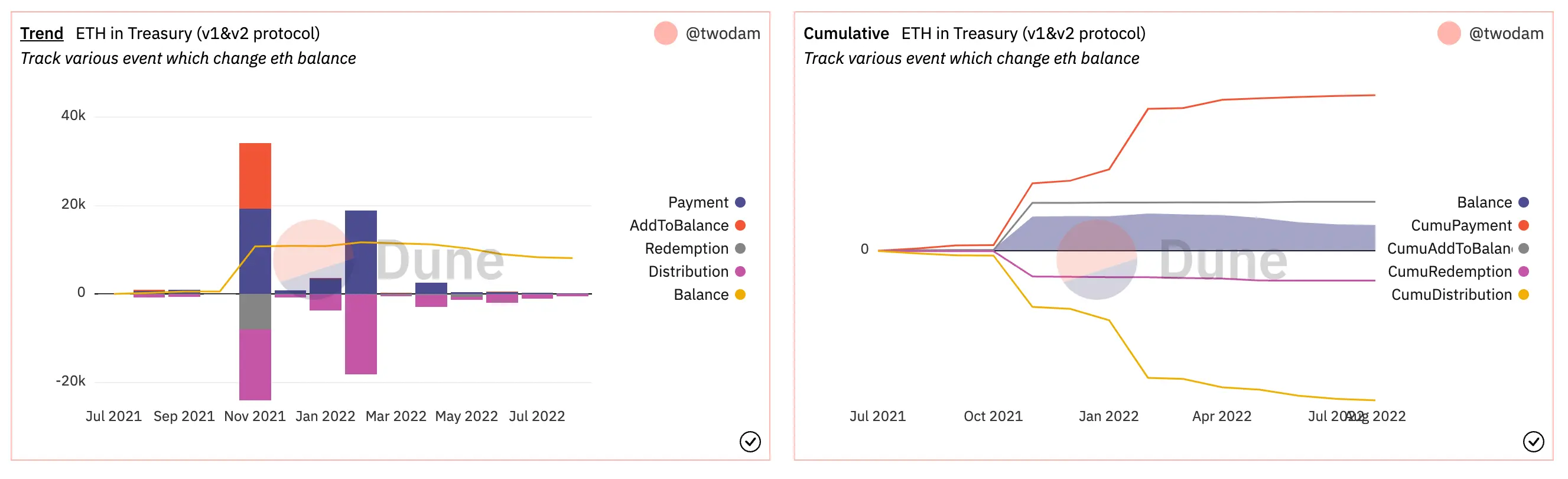
Task: Toggle the Payment series in Trend legend
Action: (705, 202)
